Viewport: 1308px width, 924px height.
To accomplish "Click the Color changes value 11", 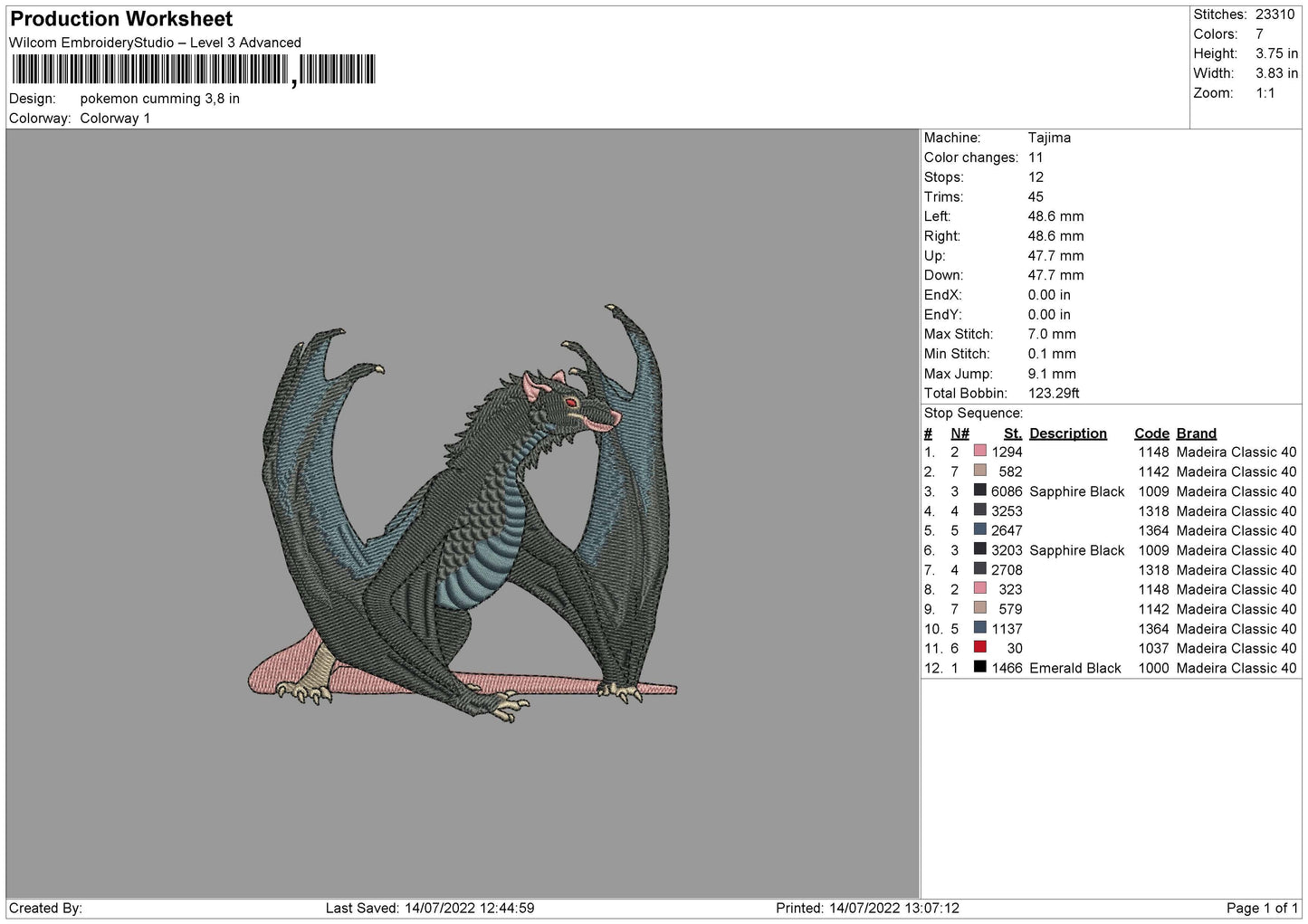I will [x=1036, y=157].
